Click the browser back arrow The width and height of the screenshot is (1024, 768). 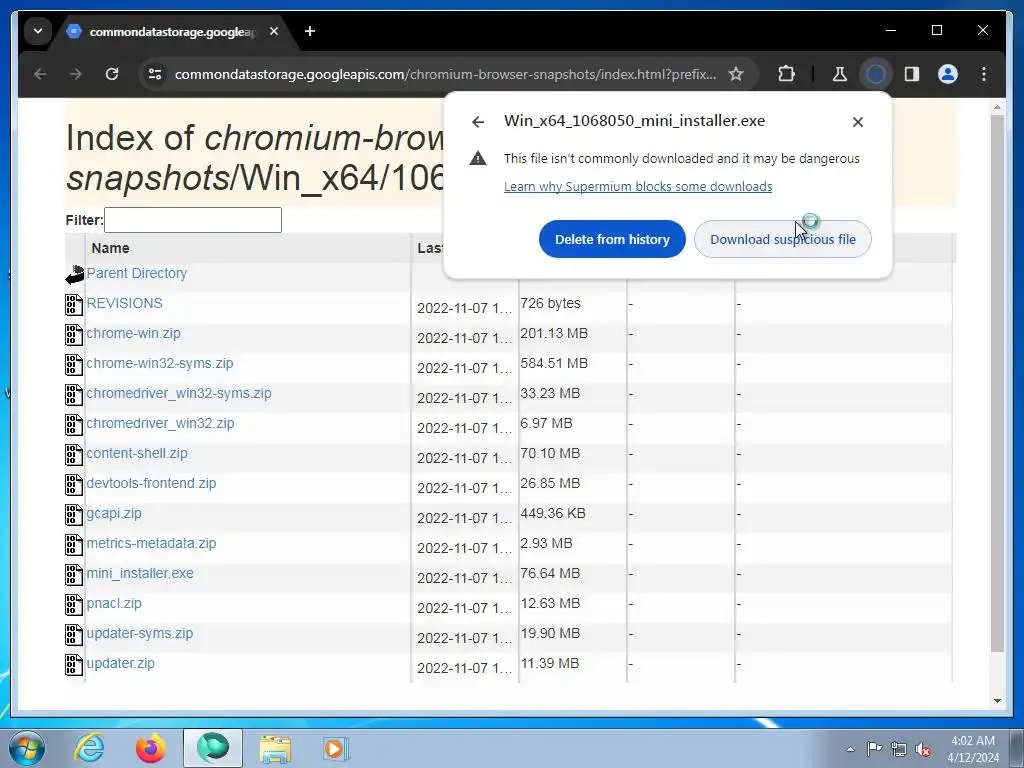40,74
